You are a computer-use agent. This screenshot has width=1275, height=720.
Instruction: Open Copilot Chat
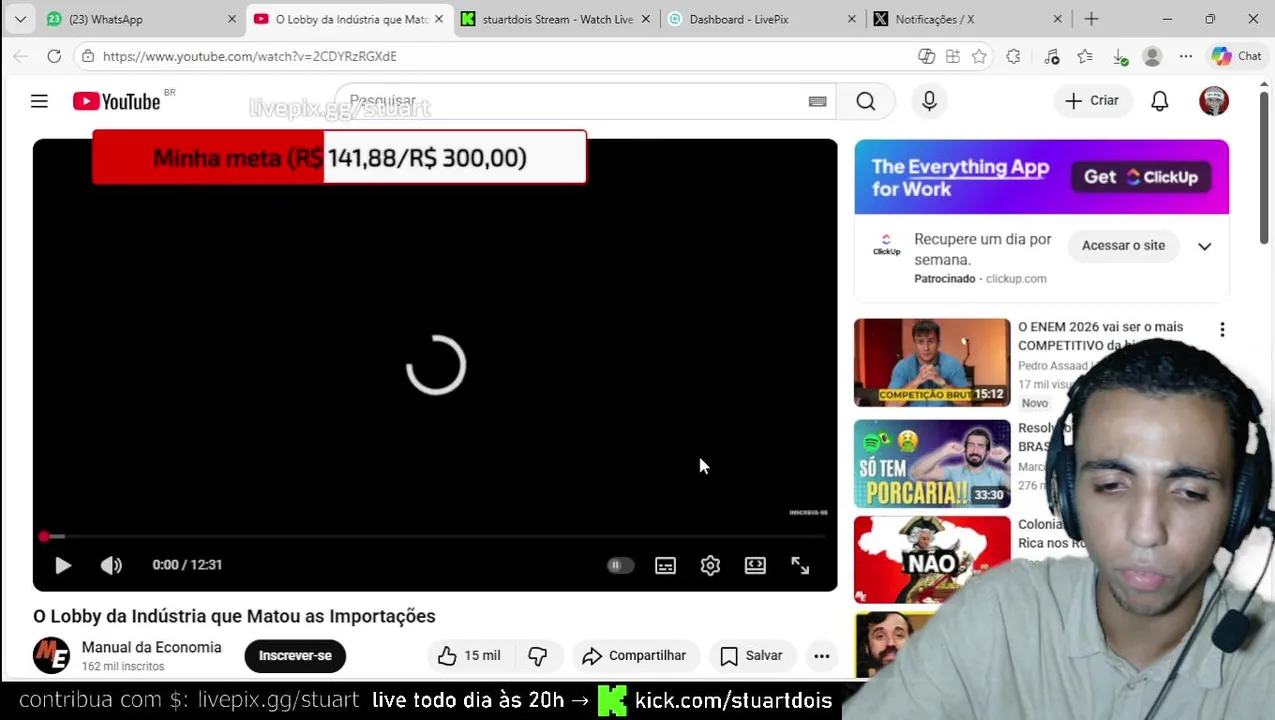click(1237, 56)
